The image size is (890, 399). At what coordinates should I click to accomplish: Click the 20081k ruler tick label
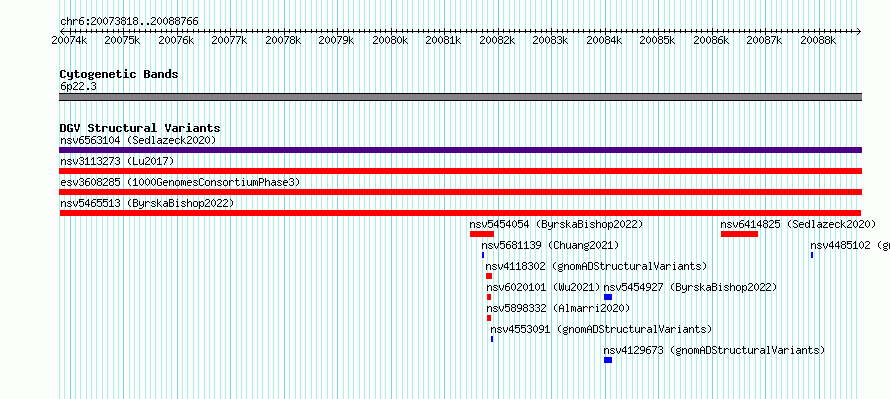point(444,41)
